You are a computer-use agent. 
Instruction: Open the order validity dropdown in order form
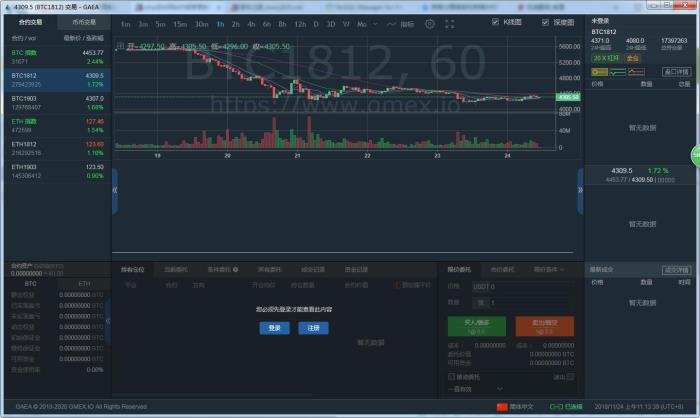[x=475, y=389]
